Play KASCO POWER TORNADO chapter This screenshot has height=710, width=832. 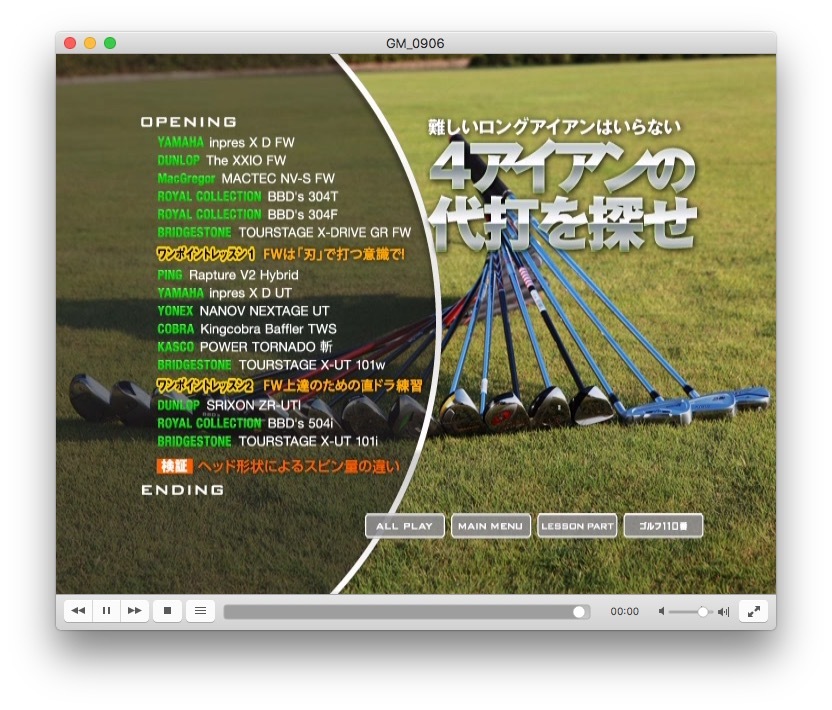245,347
